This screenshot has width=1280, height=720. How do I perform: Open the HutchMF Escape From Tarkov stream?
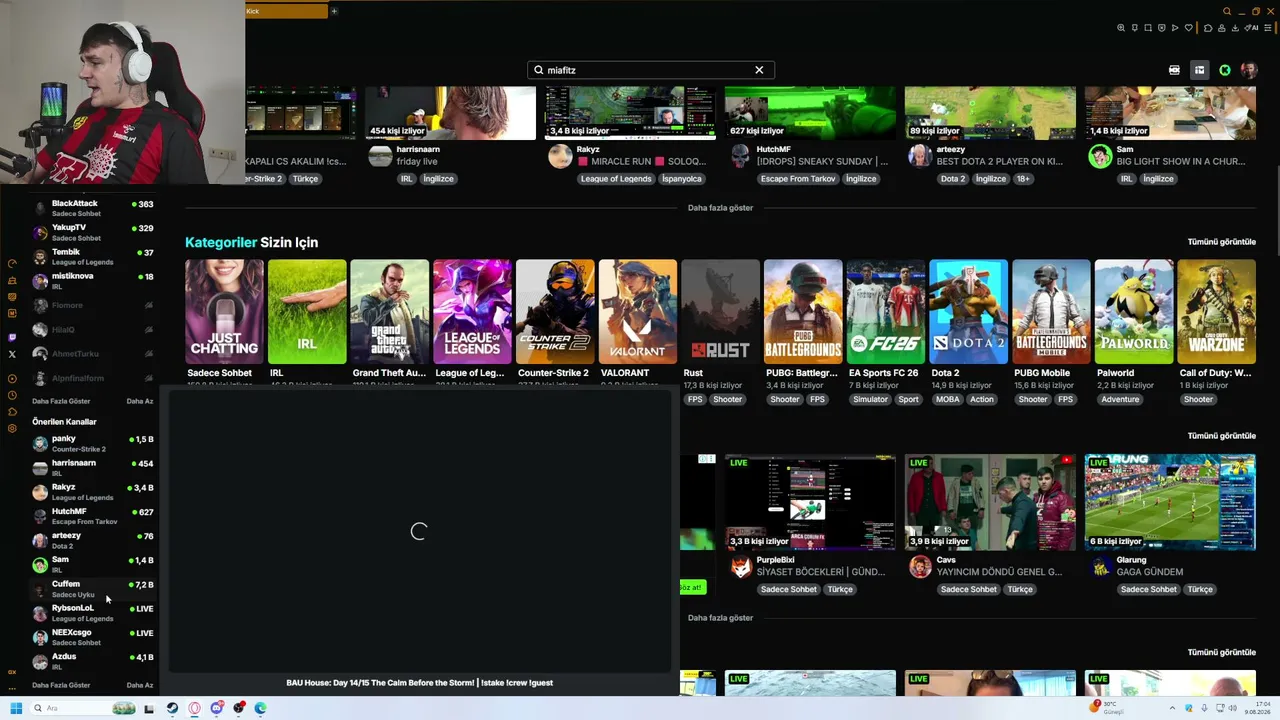(810, 113)
